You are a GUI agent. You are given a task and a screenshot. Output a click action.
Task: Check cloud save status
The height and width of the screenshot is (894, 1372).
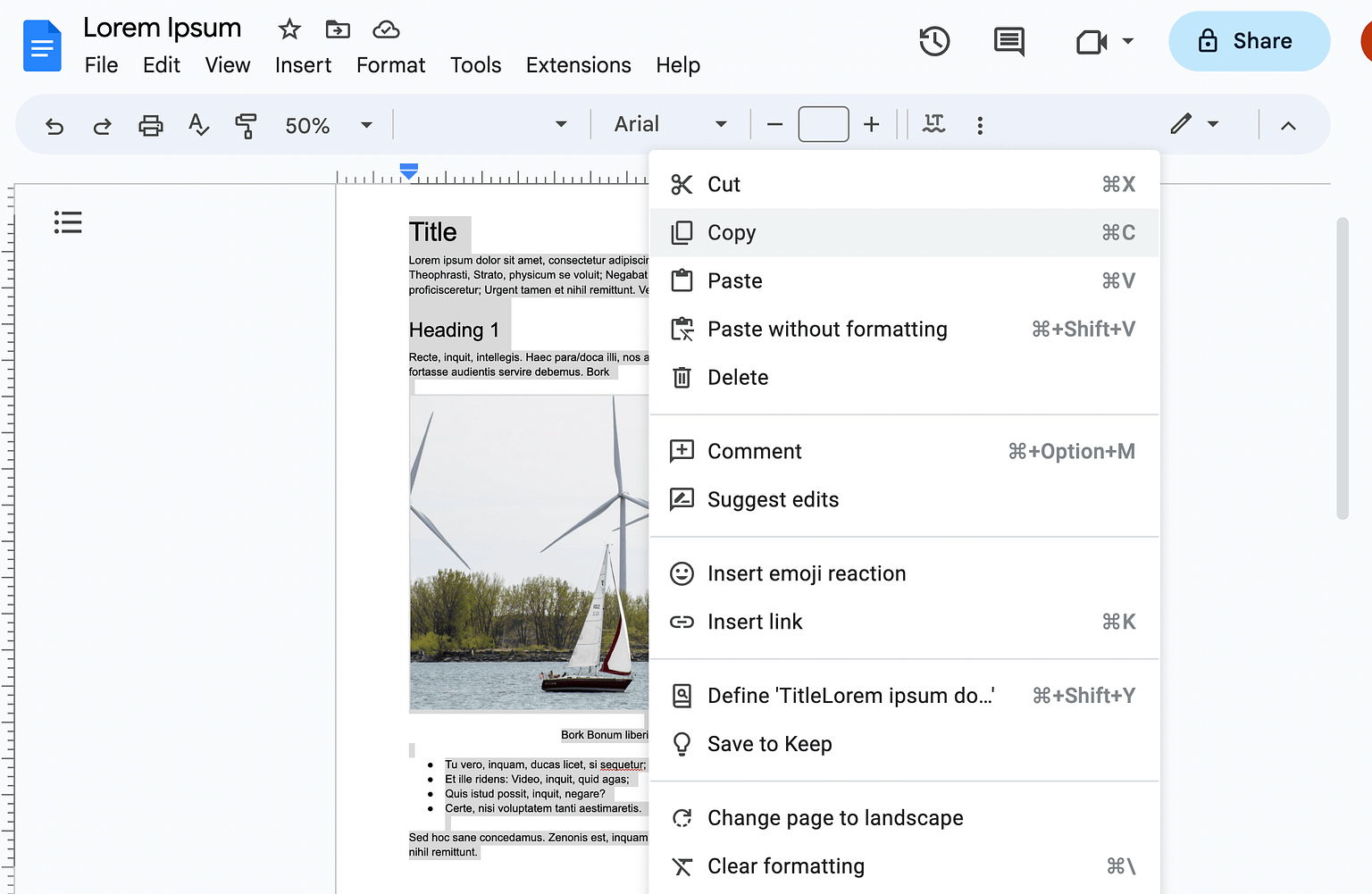pyautogui.click(x=386, y=29)
